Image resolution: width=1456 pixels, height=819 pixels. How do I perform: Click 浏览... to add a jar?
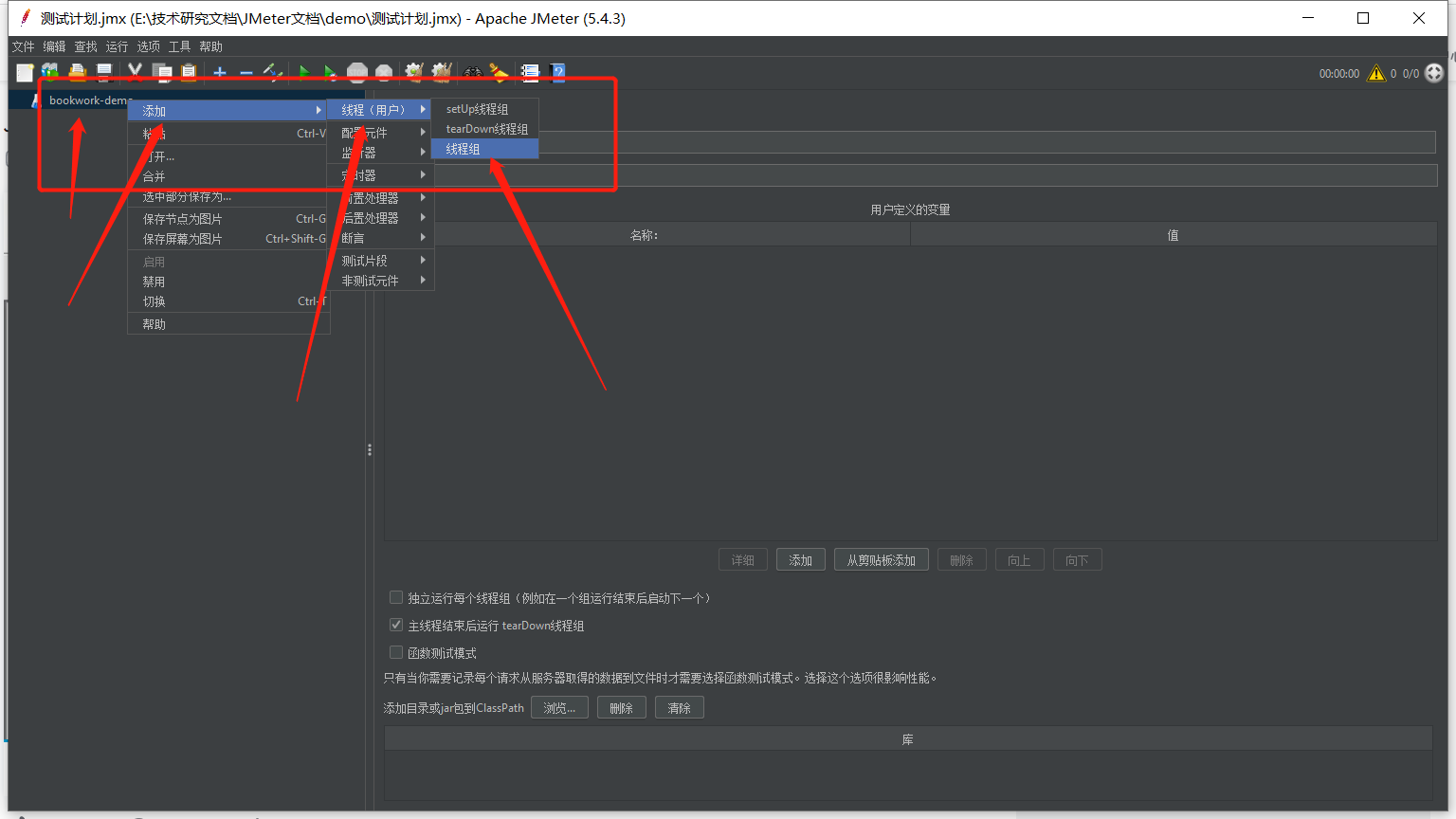(x=559, y=708)
